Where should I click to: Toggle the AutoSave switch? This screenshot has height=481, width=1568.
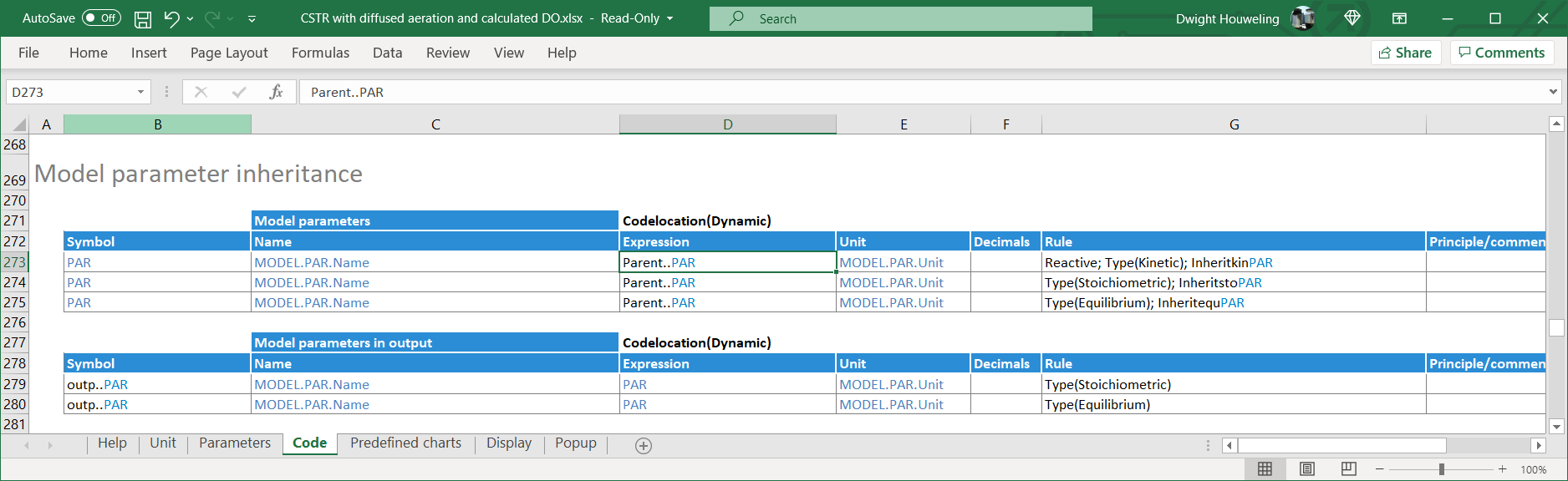pyautogui.click(x=101, y=18)
